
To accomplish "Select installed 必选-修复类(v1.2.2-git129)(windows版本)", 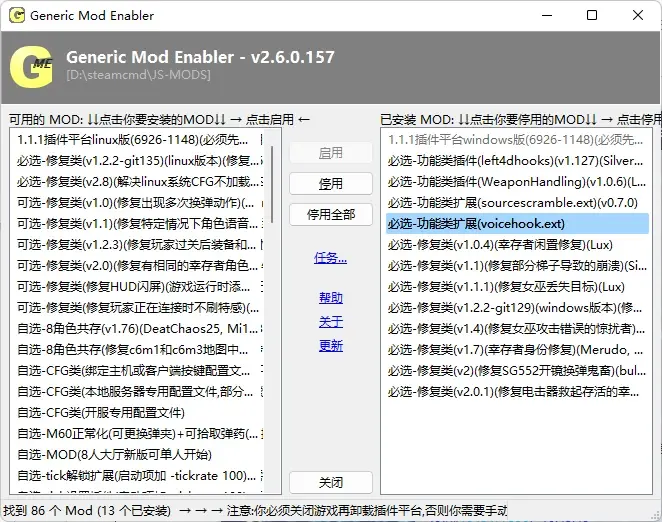I will coord(517,307).
